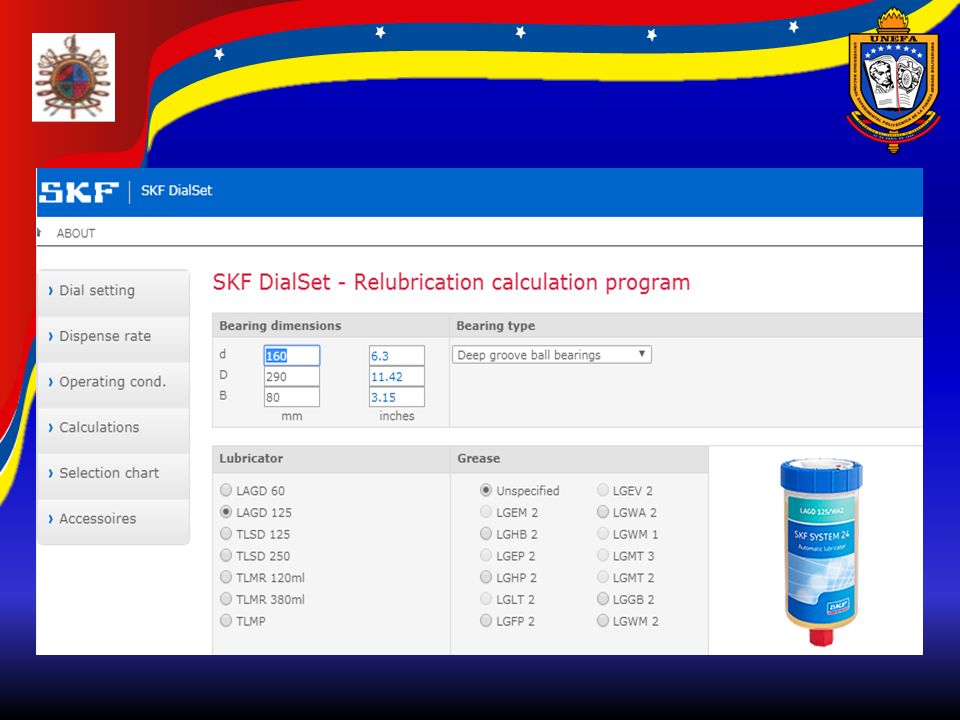Click the SKF SYSTEM 24 lubricator image
This screenshot has width=960, height=720.
click(x=821, y=551)
